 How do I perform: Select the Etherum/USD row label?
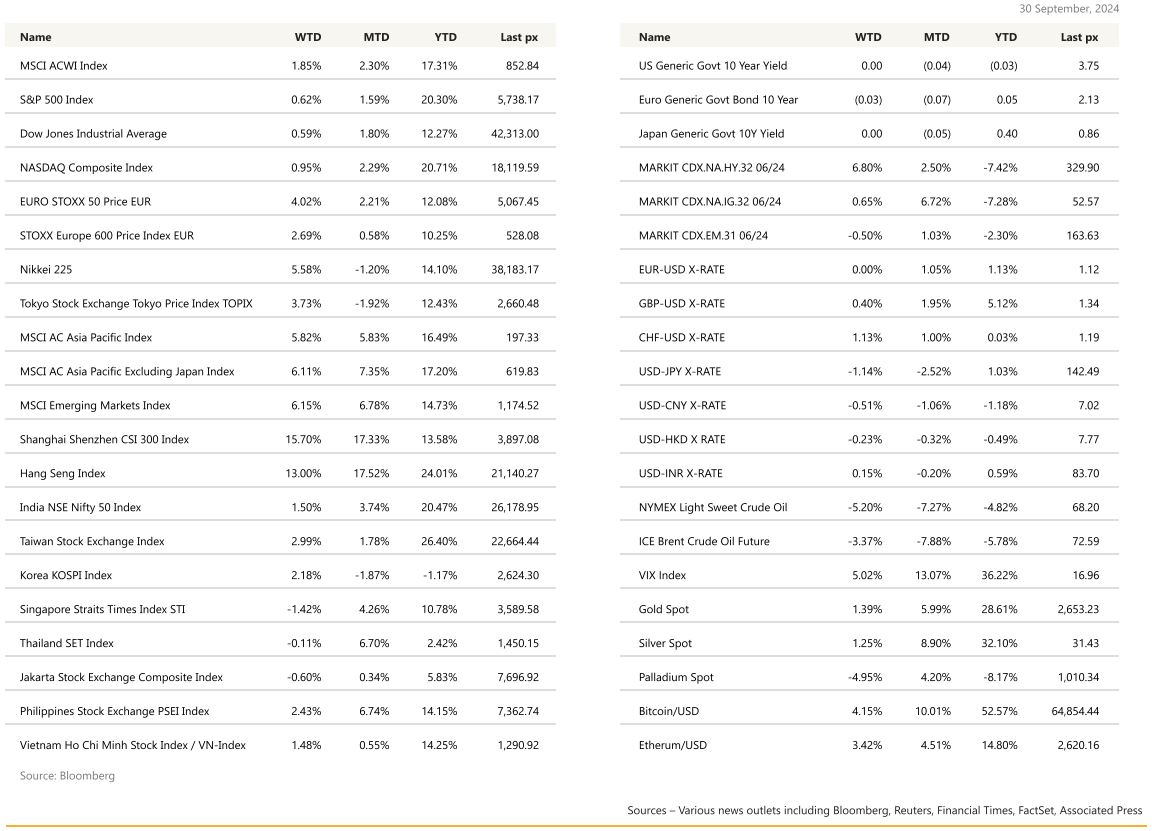(672, 746)
